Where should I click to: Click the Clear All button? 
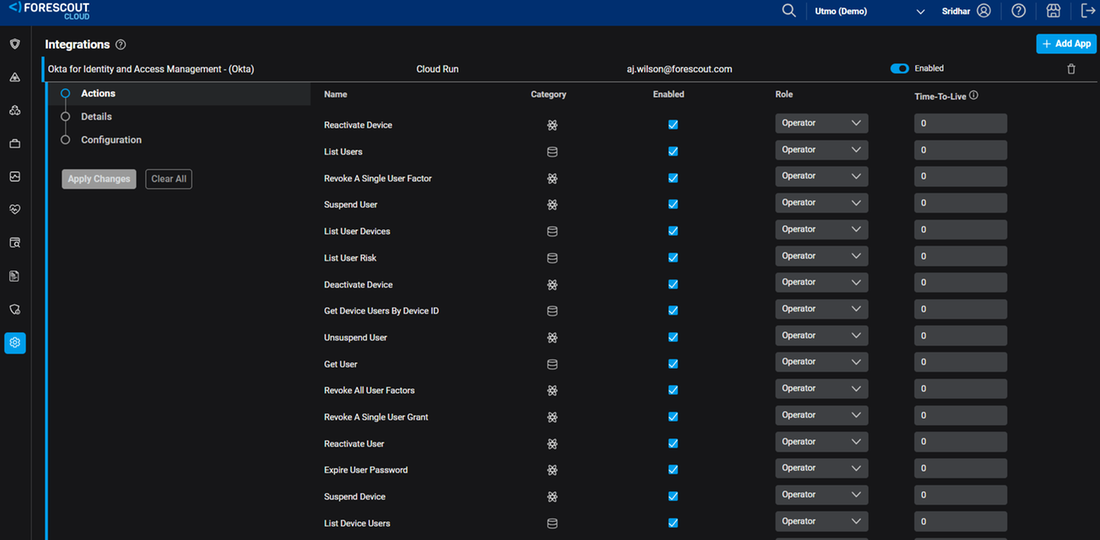pyautogui.click(x=168, y=179)
